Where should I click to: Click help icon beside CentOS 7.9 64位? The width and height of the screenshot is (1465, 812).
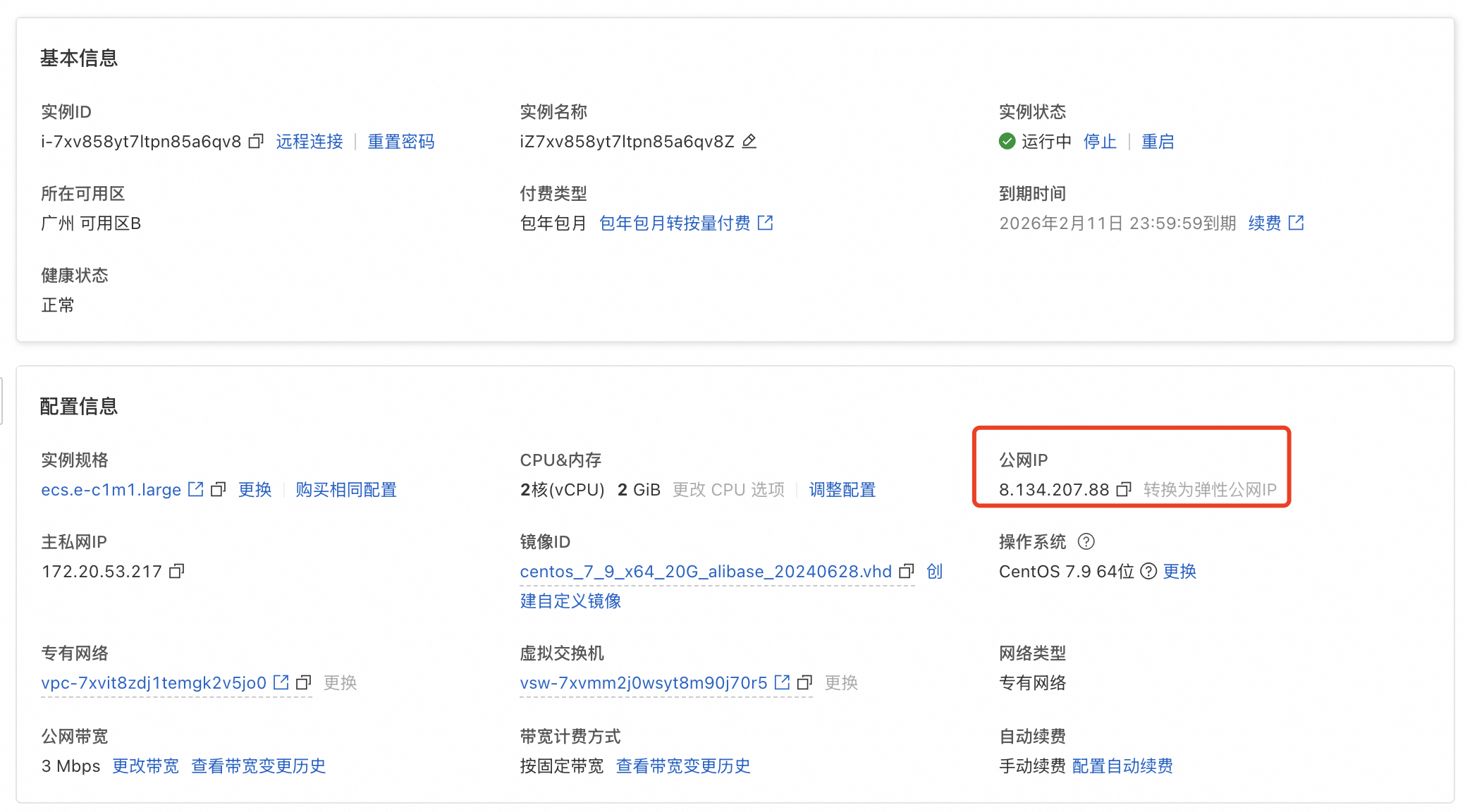[x=1148, y=571]
